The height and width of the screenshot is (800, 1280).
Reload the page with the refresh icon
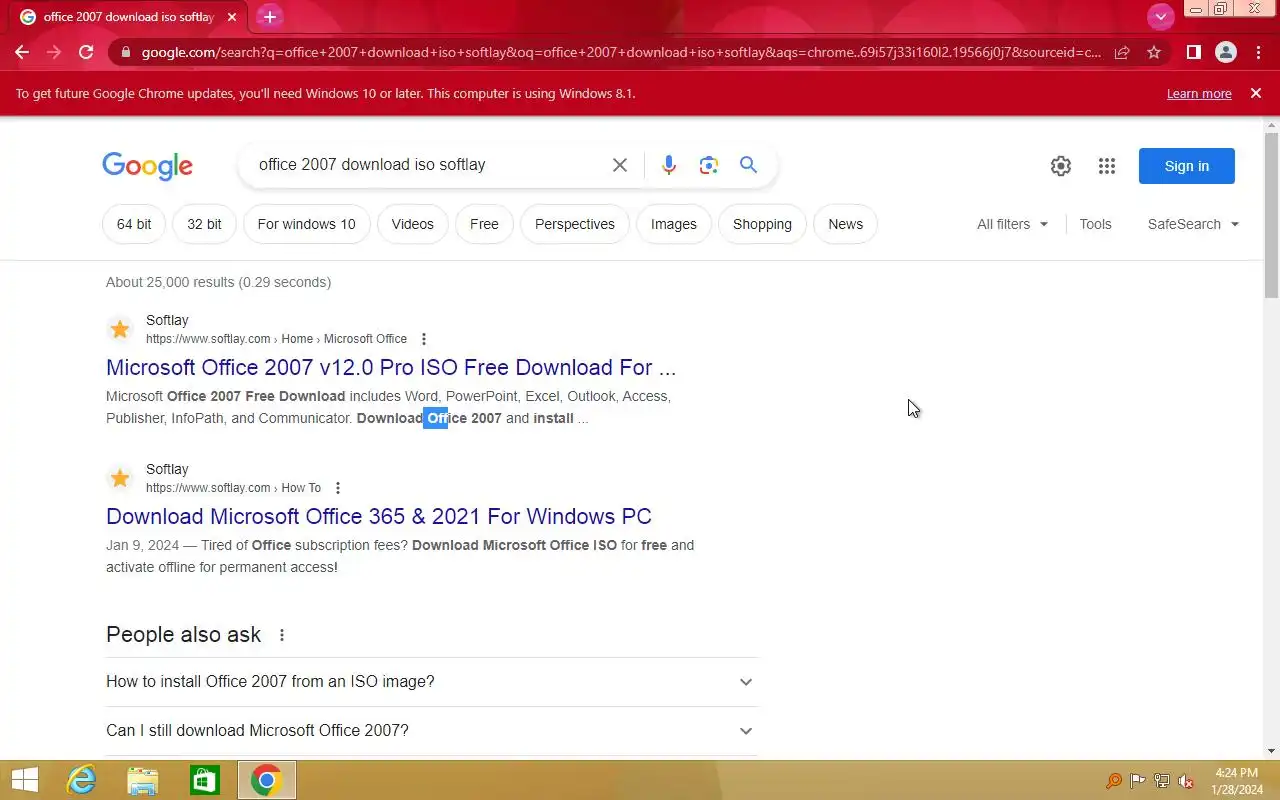86,52
